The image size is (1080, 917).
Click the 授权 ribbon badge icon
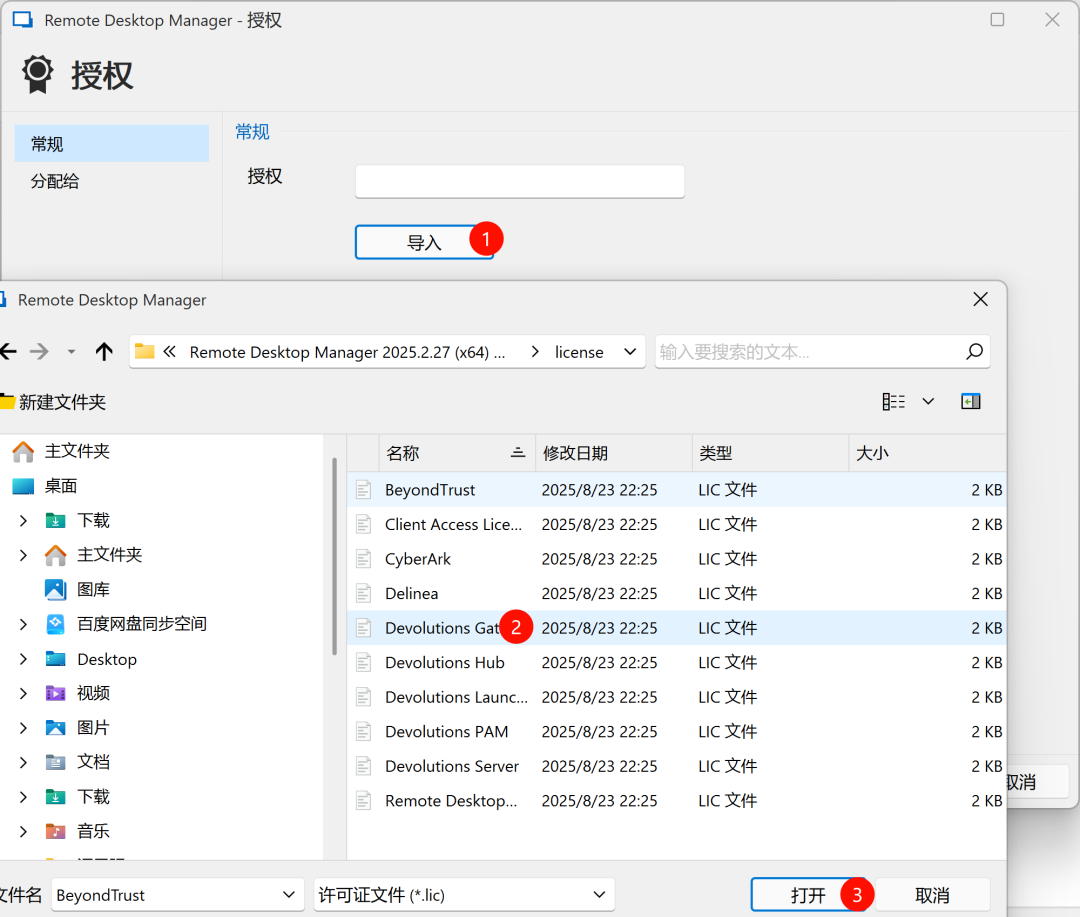[x=37, y=74]
